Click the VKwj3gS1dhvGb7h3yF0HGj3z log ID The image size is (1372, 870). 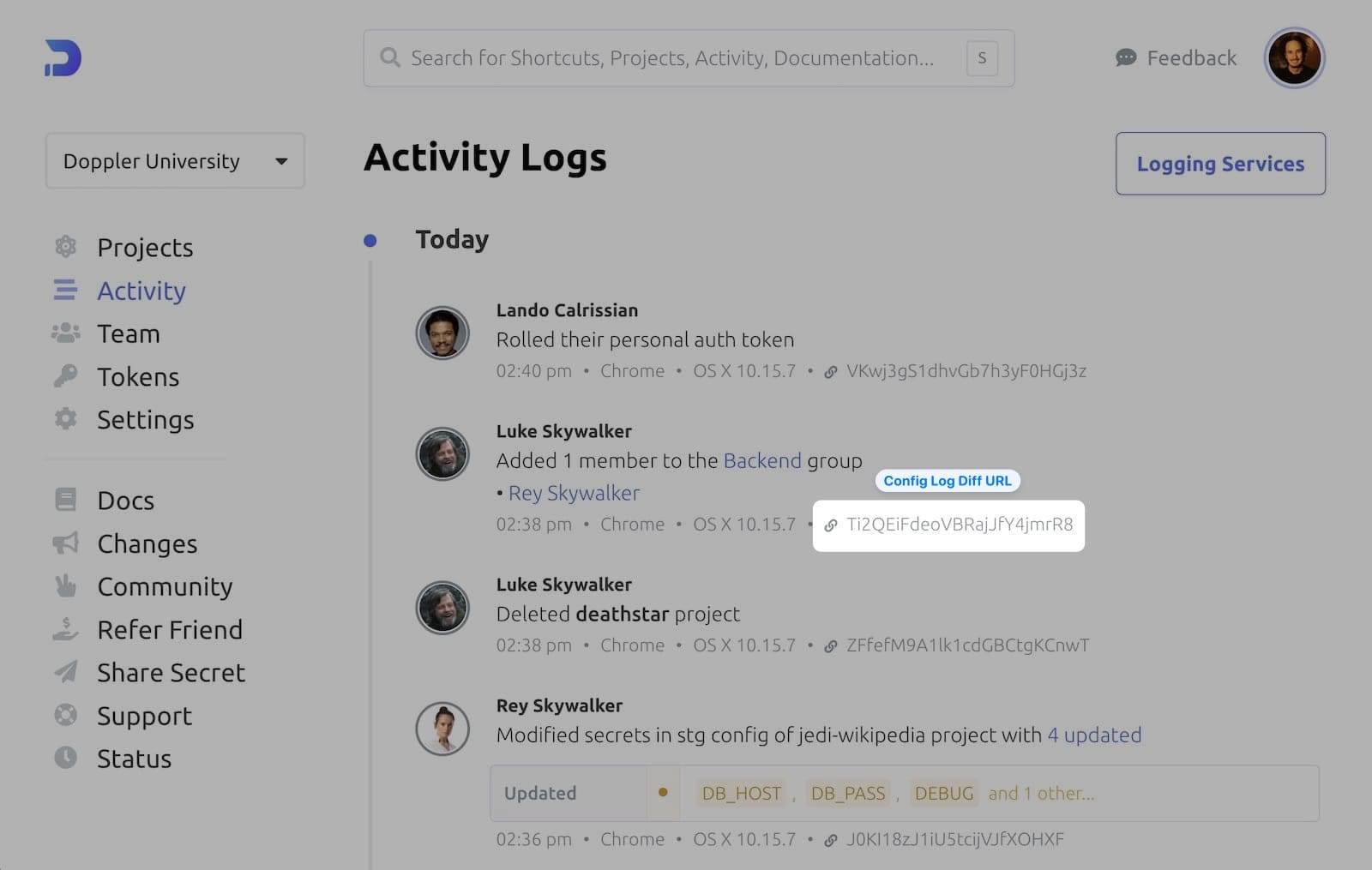coord(966,371)
